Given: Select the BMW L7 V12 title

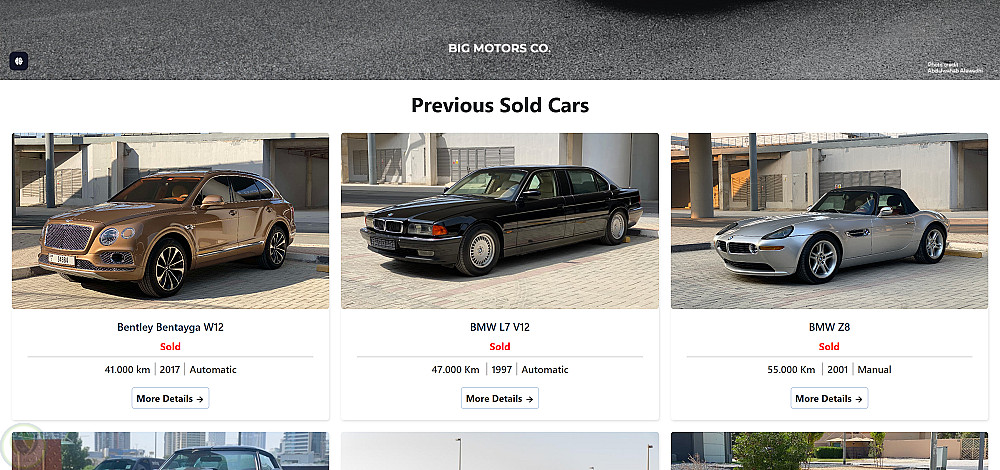Looking at the screenshot, I should coord(499,327).
